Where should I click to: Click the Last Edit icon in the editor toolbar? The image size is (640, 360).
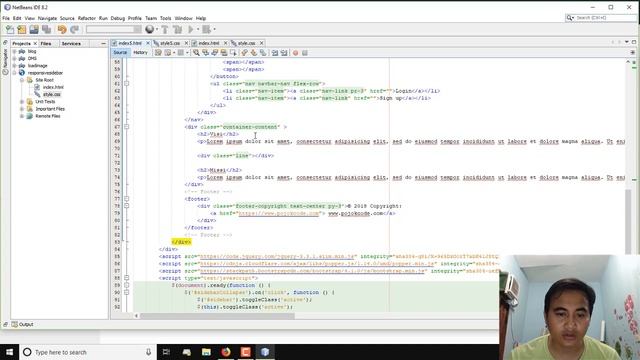(158, 53)
